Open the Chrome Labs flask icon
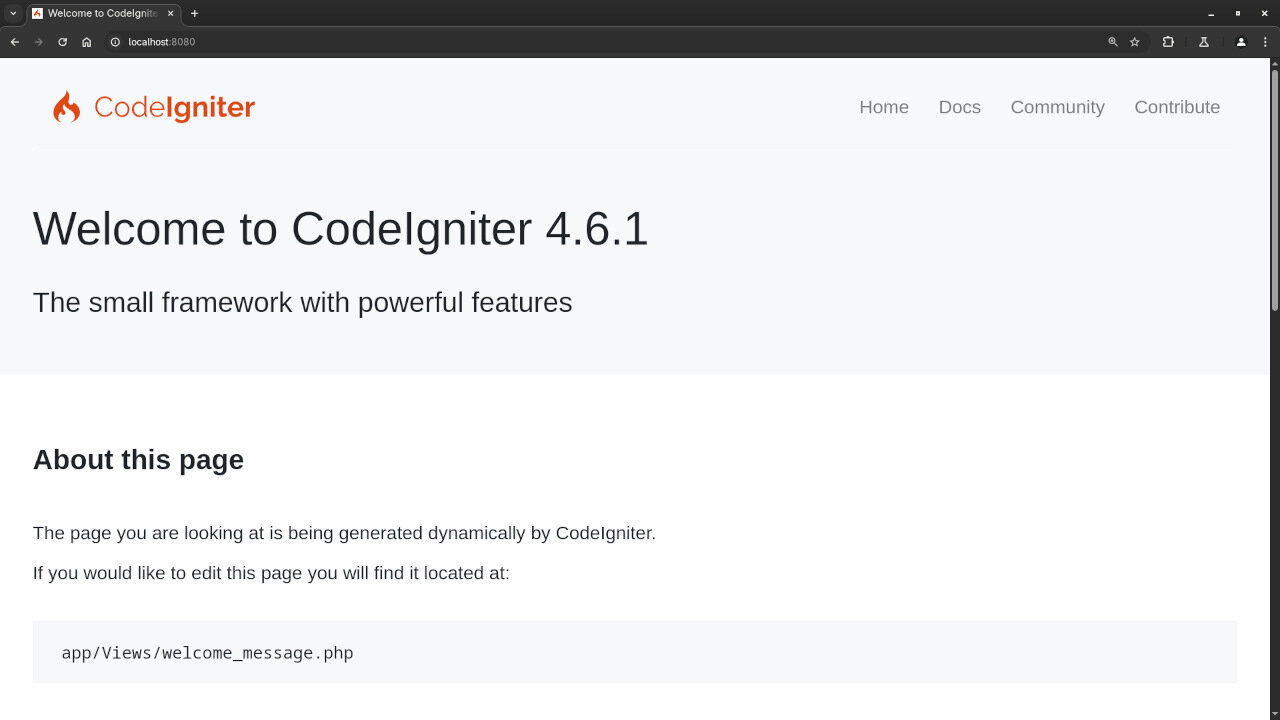Image resolution: width=1280 pixels, height=720 pixels. (1204, 42)
